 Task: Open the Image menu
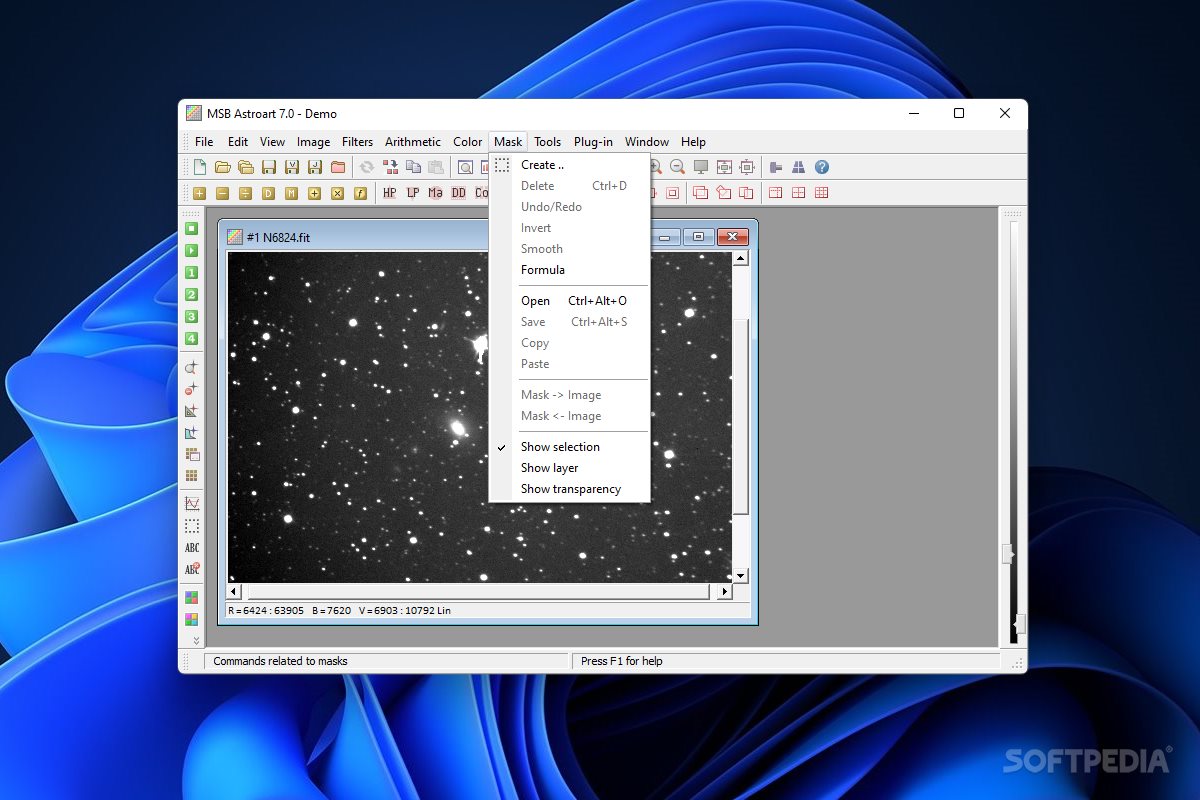click(x=313, y=142)
